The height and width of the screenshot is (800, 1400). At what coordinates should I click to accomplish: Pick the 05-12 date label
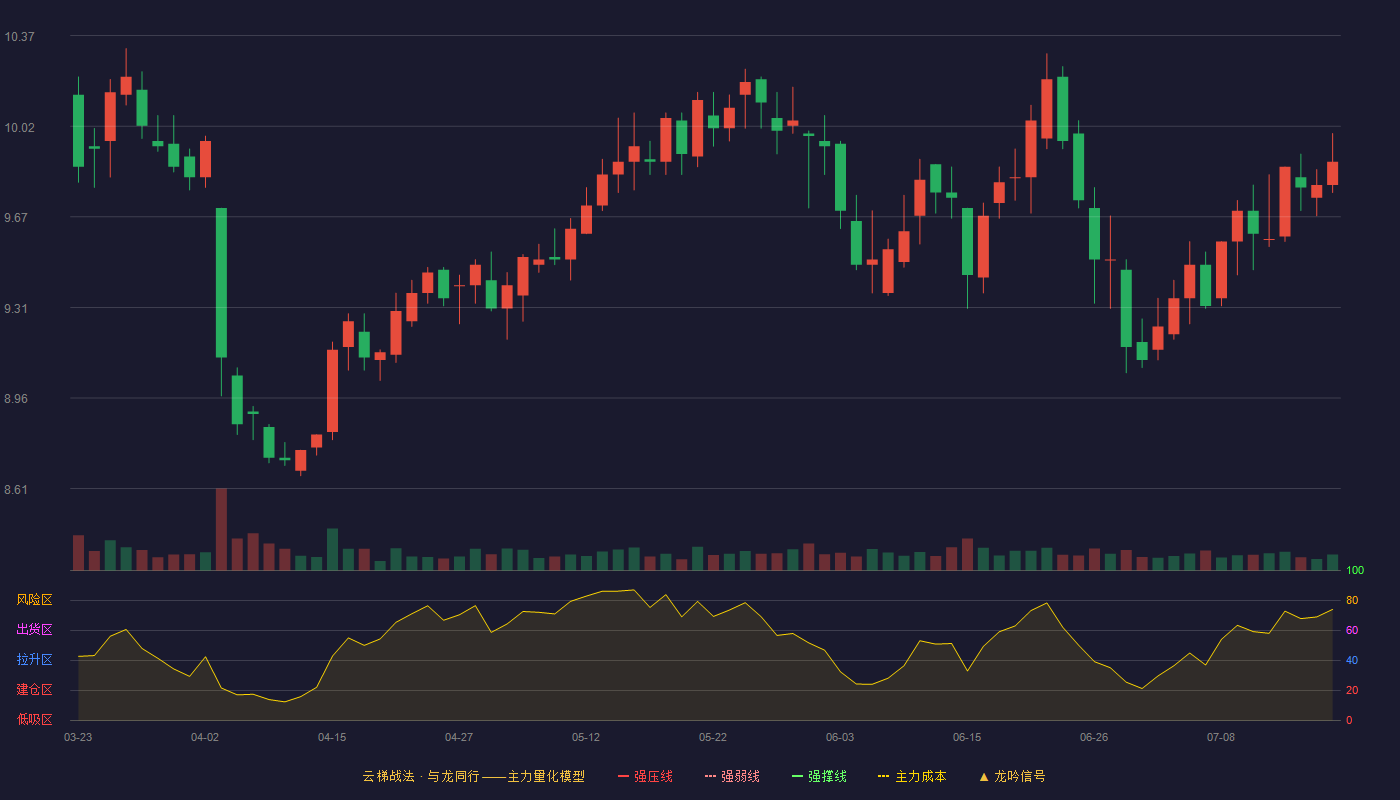(x=586, y=737)
